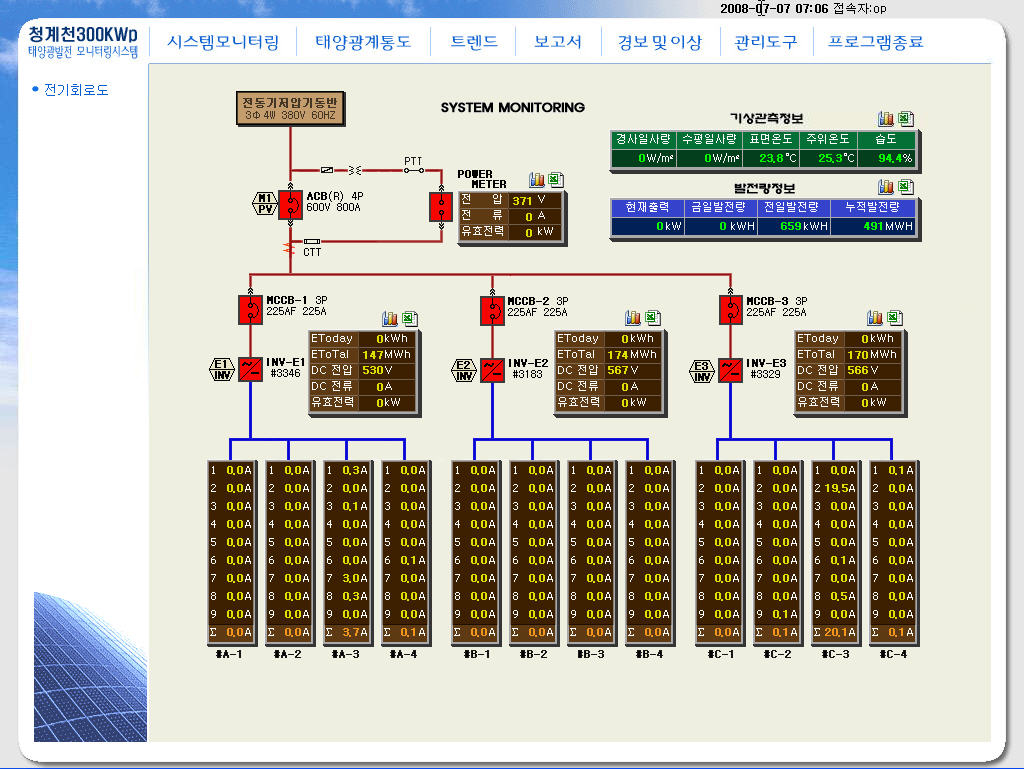Screen dimensions: 1024x769
Task: Go to the 경보 및 이상 menu
Action: [660, 42]
